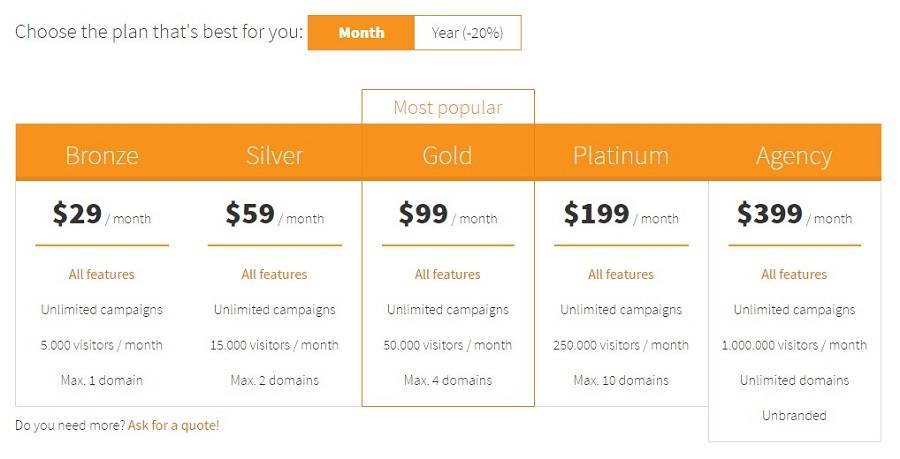
Task: Select the Gold plan header
Action: coord(448,155)
